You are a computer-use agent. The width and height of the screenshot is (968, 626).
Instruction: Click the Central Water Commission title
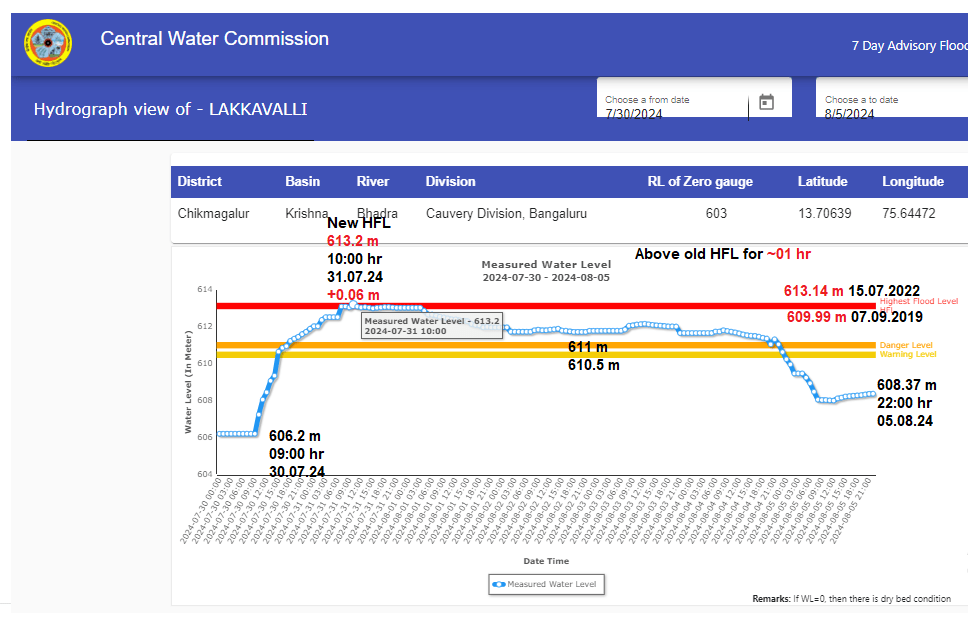click(214, 39)
